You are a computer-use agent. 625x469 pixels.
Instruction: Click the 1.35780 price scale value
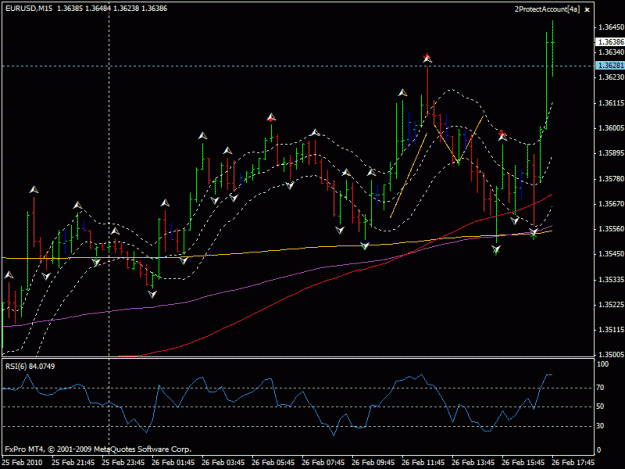(x=611, y=179)
